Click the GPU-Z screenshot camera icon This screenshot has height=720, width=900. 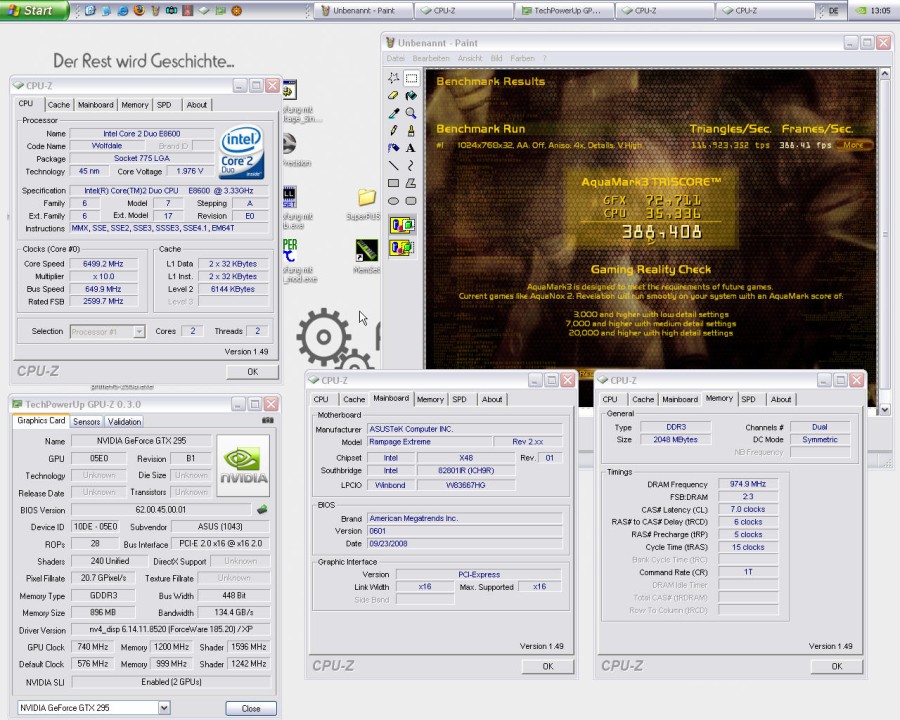coord(267,420)
